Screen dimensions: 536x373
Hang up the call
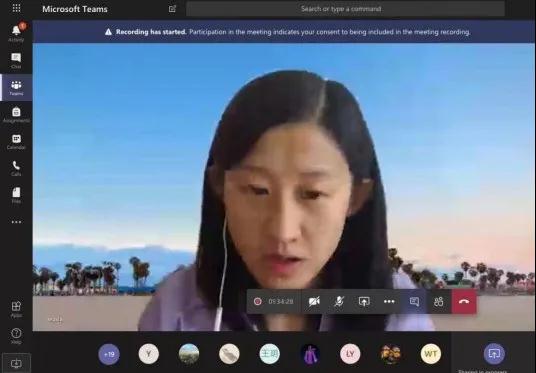point(464,301)
